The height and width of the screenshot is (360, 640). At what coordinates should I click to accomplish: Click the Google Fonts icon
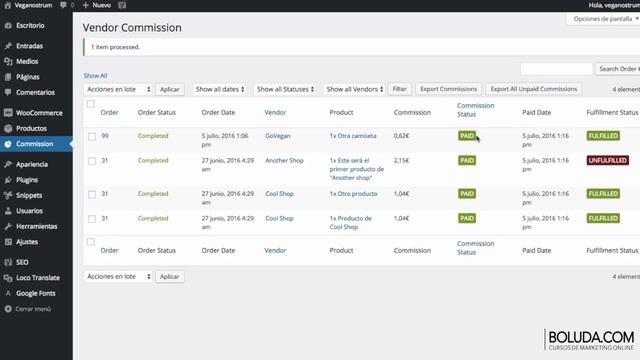pyautogui.click(x=8, y=293)
